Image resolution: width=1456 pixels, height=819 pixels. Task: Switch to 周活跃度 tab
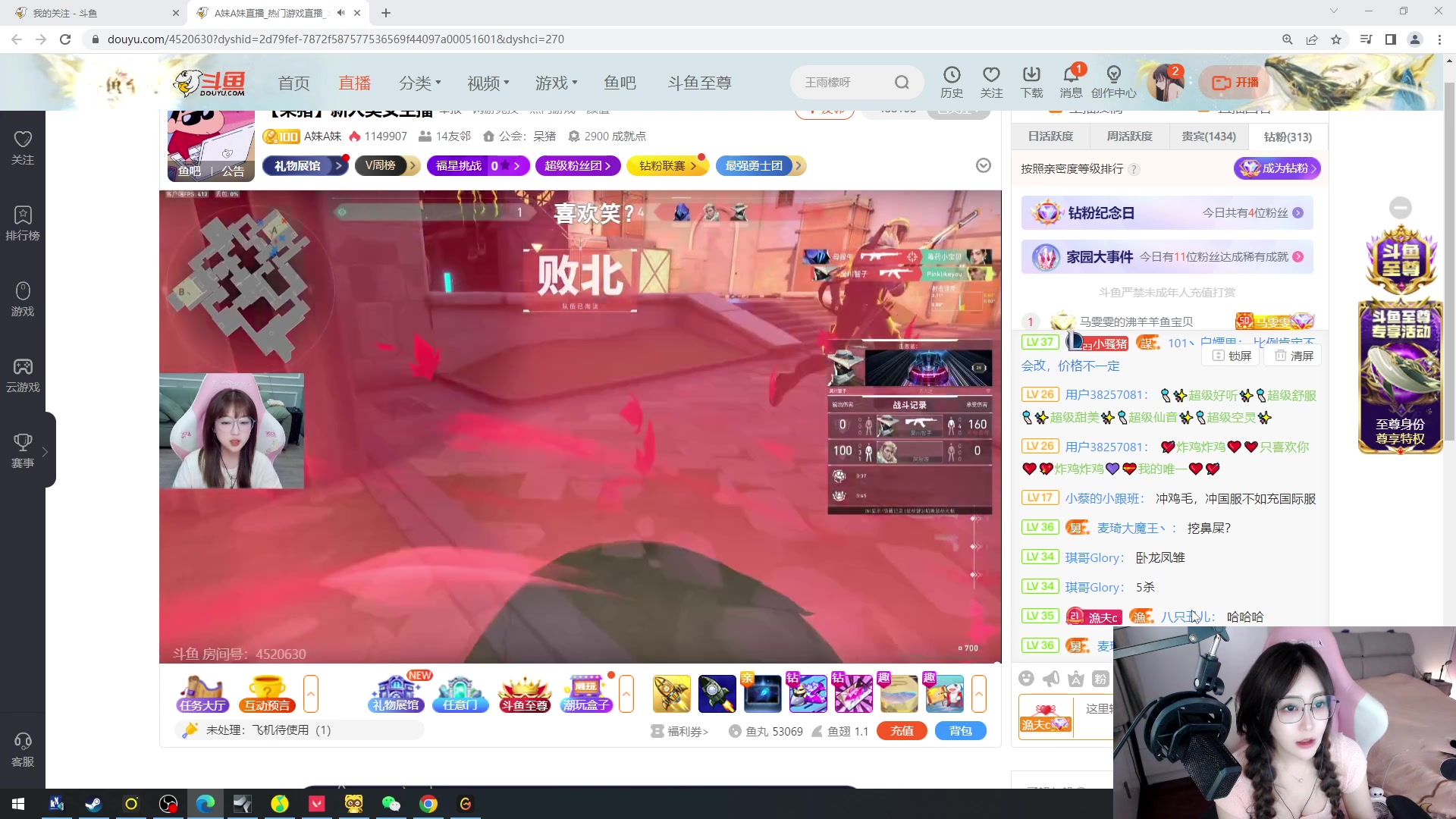click(x=1129, y=136)
